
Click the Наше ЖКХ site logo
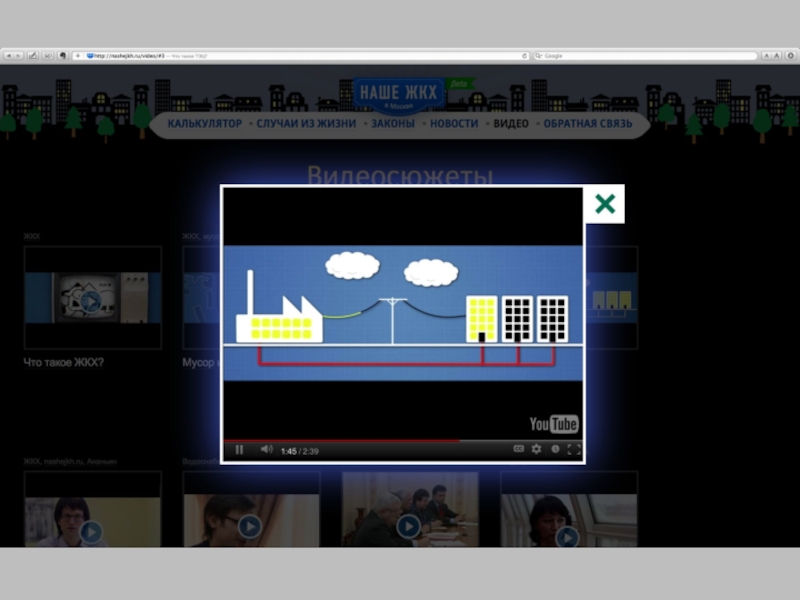click(398, 94)
